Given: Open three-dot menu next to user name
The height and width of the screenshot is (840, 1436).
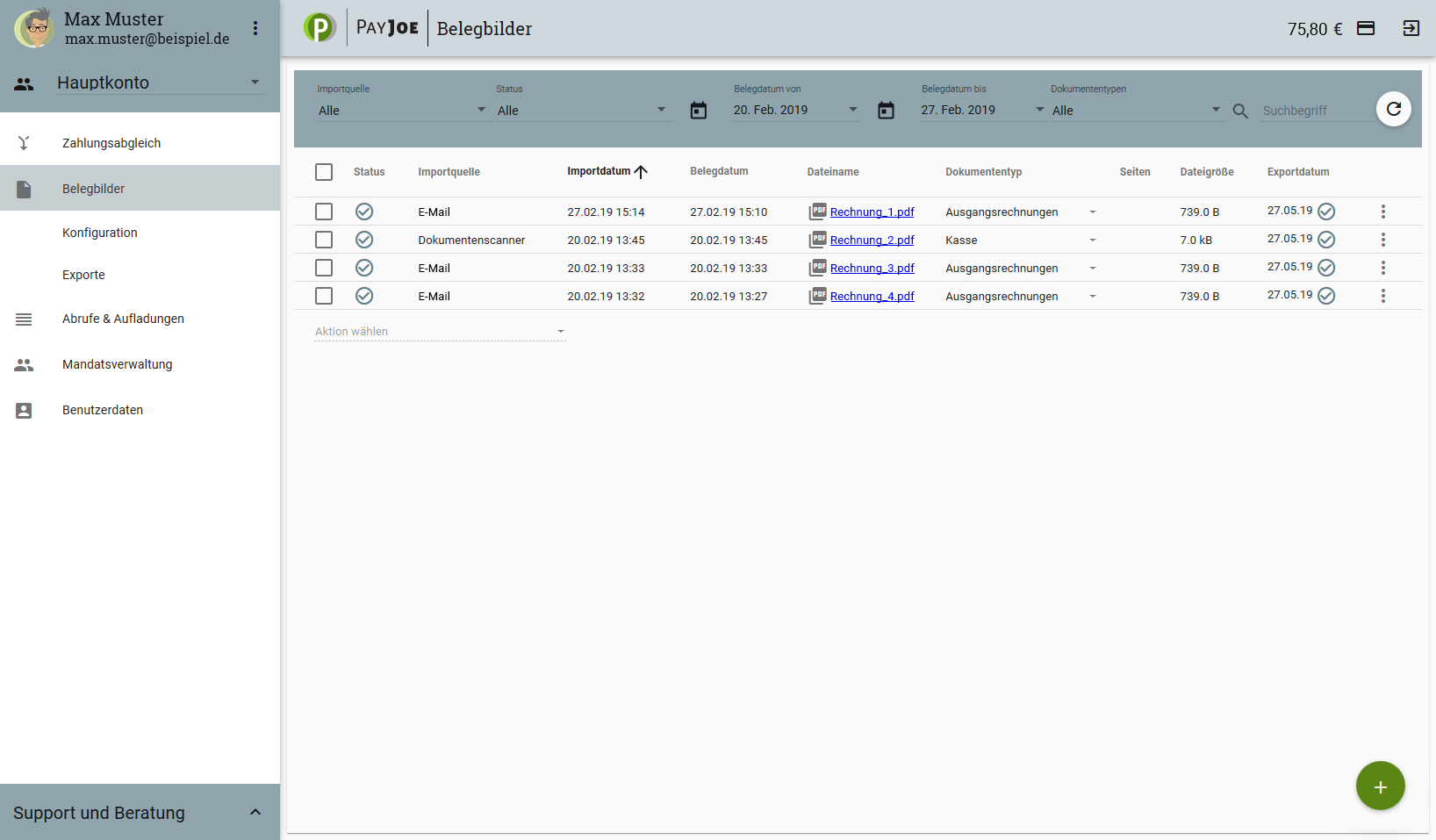Looking at the screenshot, I should (255, 28).
